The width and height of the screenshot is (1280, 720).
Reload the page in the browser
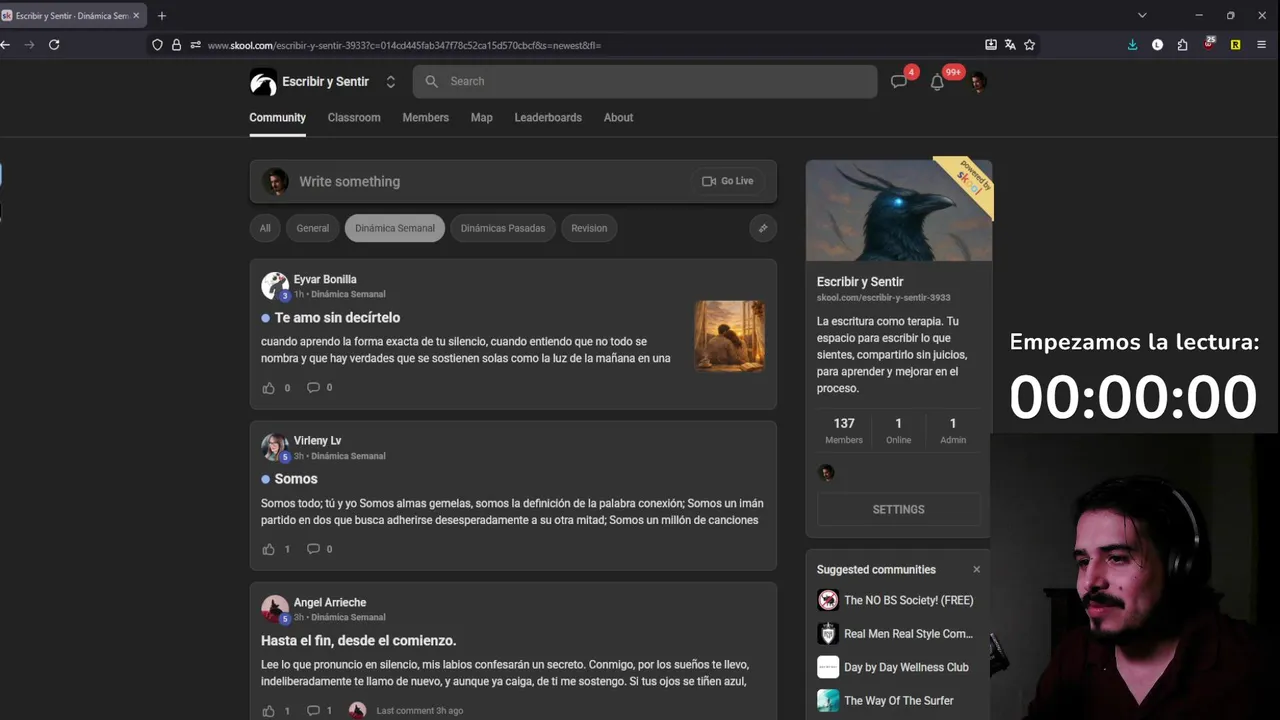[54, 45]
